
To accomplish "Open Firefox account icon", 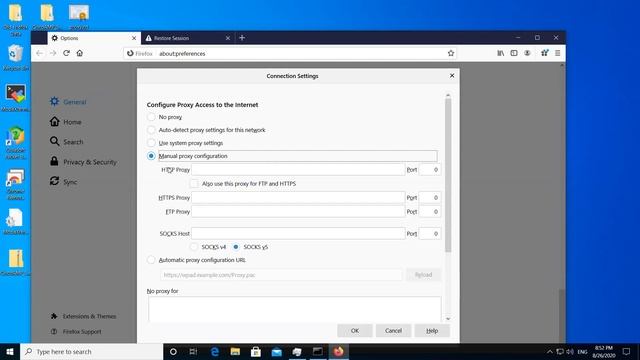I will tap(527, 53).
